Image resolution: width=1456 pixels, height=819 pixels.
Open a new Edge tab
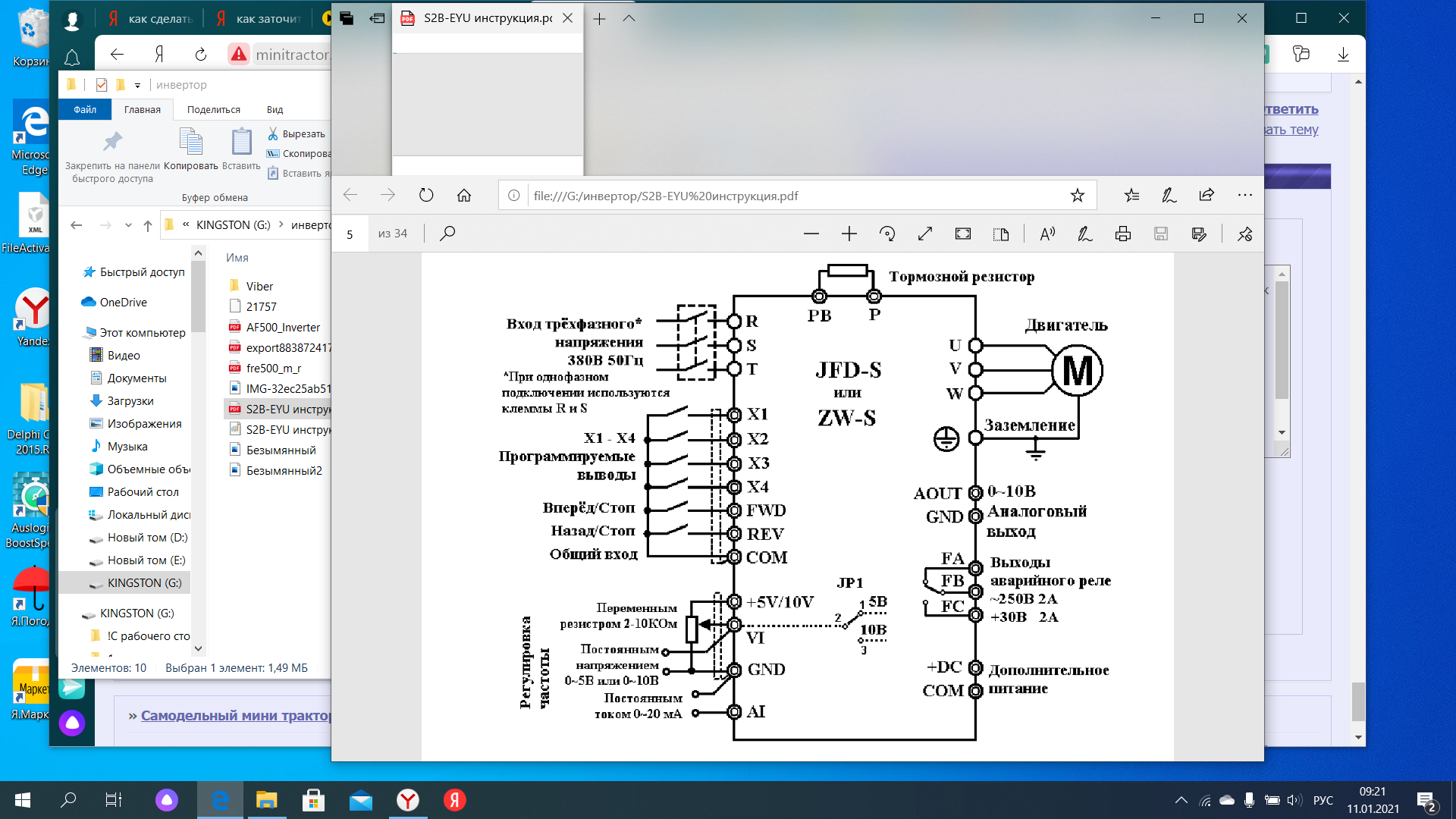599,18
